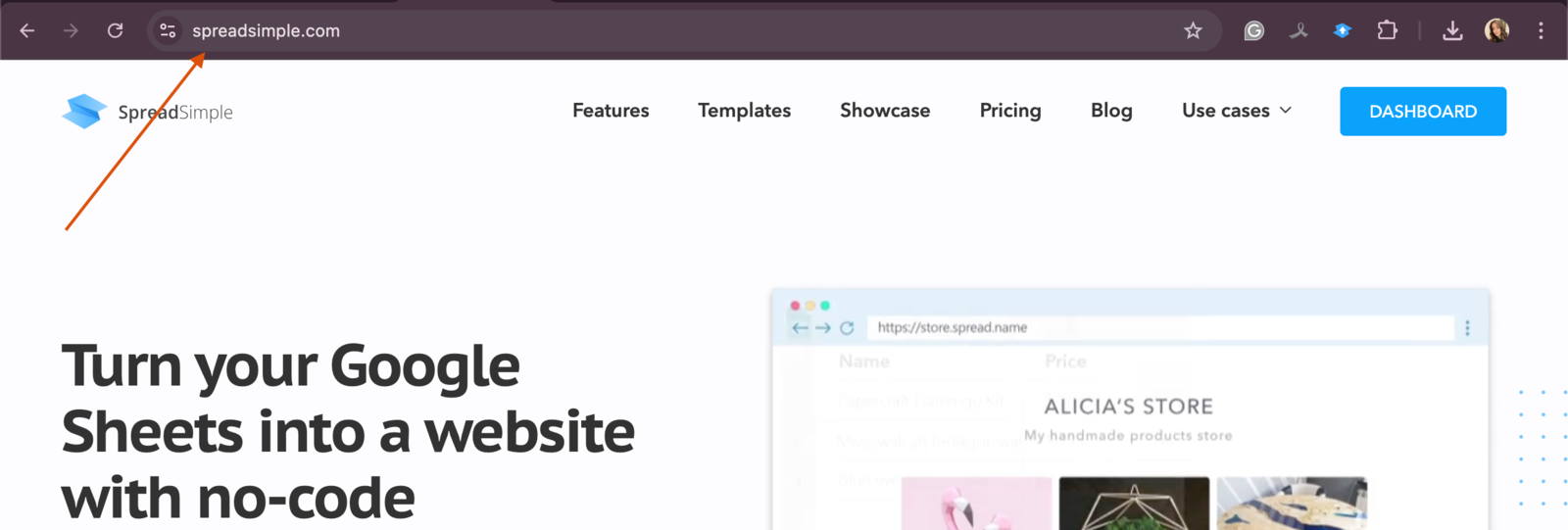View the Pricing page
Viewport: 1568px width, 530px height.
(x=1010, y=111)
